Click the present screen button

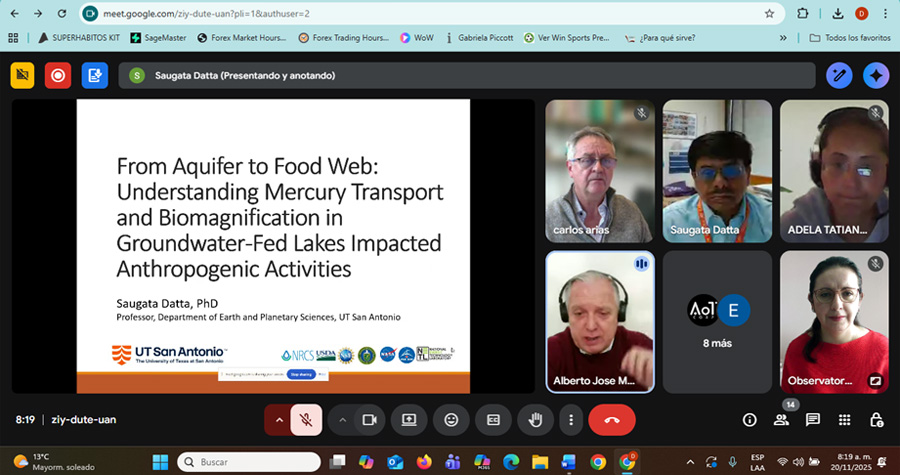409,420
